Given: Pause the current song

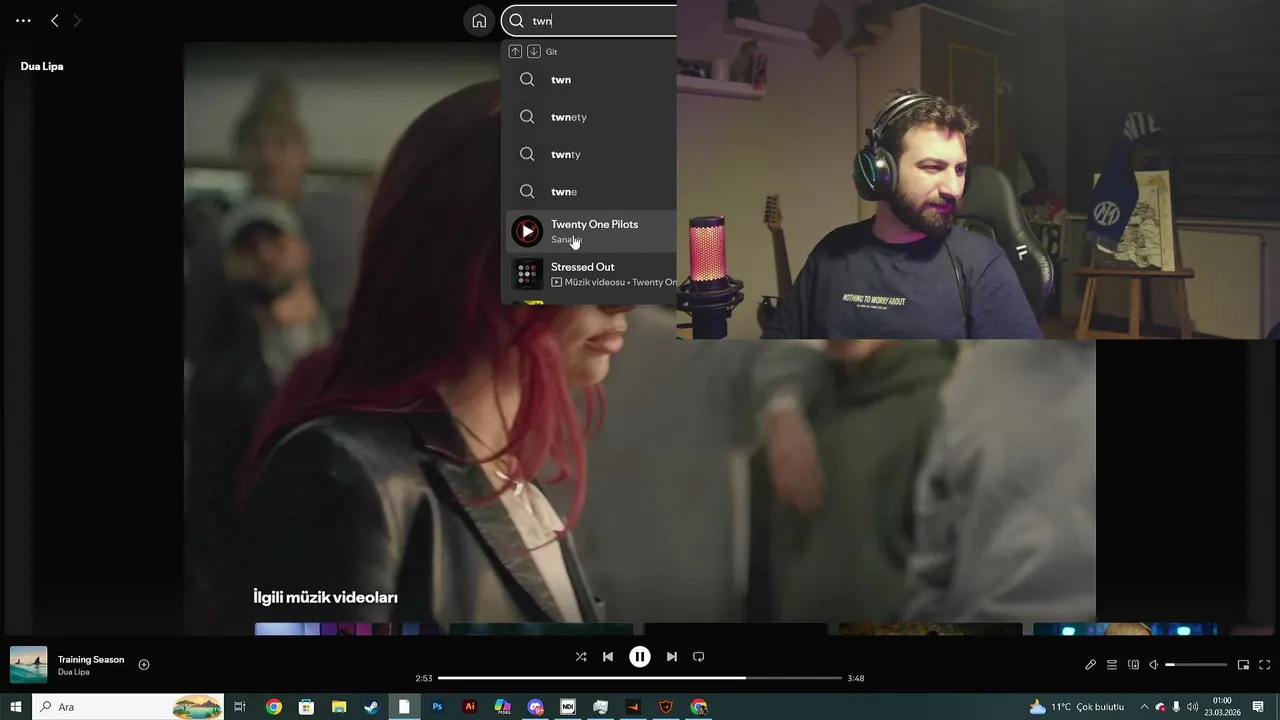Looking at the screenshot, I should (640, 657).
